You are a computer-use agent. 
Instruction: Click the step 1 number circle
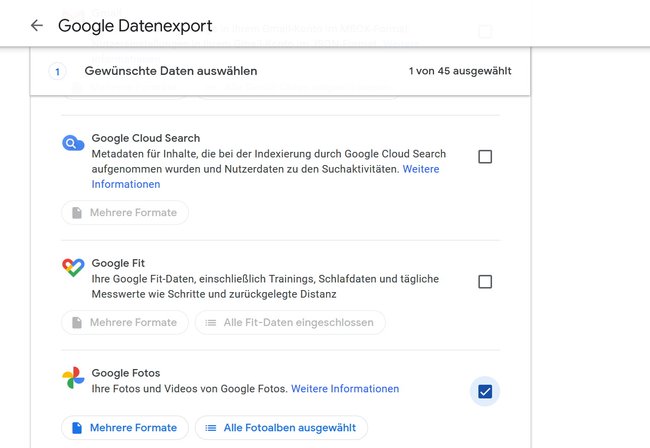[x=57, y=72]
